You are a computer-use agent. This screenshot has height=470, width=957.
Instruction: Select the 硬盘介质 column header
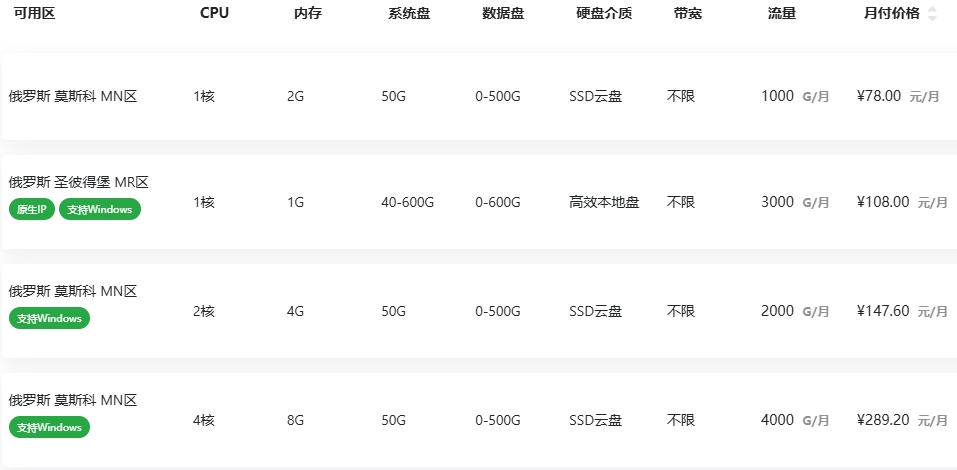point(604,14)
